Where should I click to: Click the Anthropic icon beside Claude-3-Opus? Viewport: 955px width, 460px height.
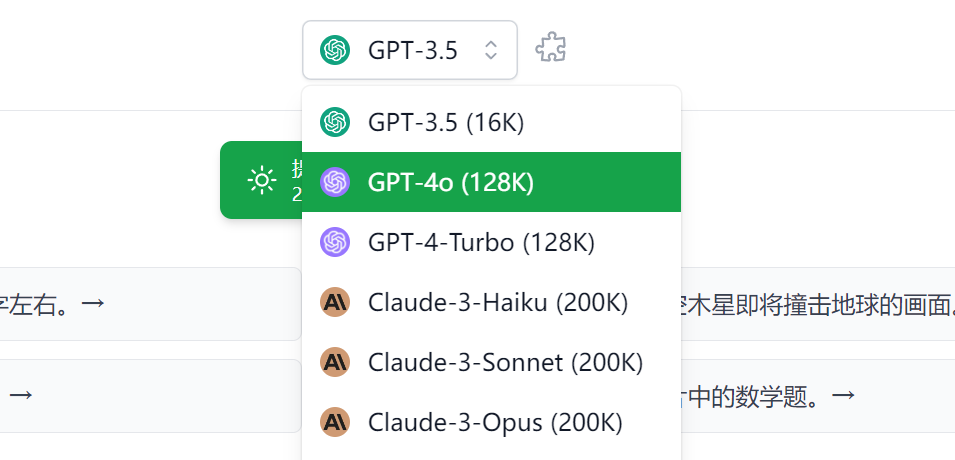[335, 422]
